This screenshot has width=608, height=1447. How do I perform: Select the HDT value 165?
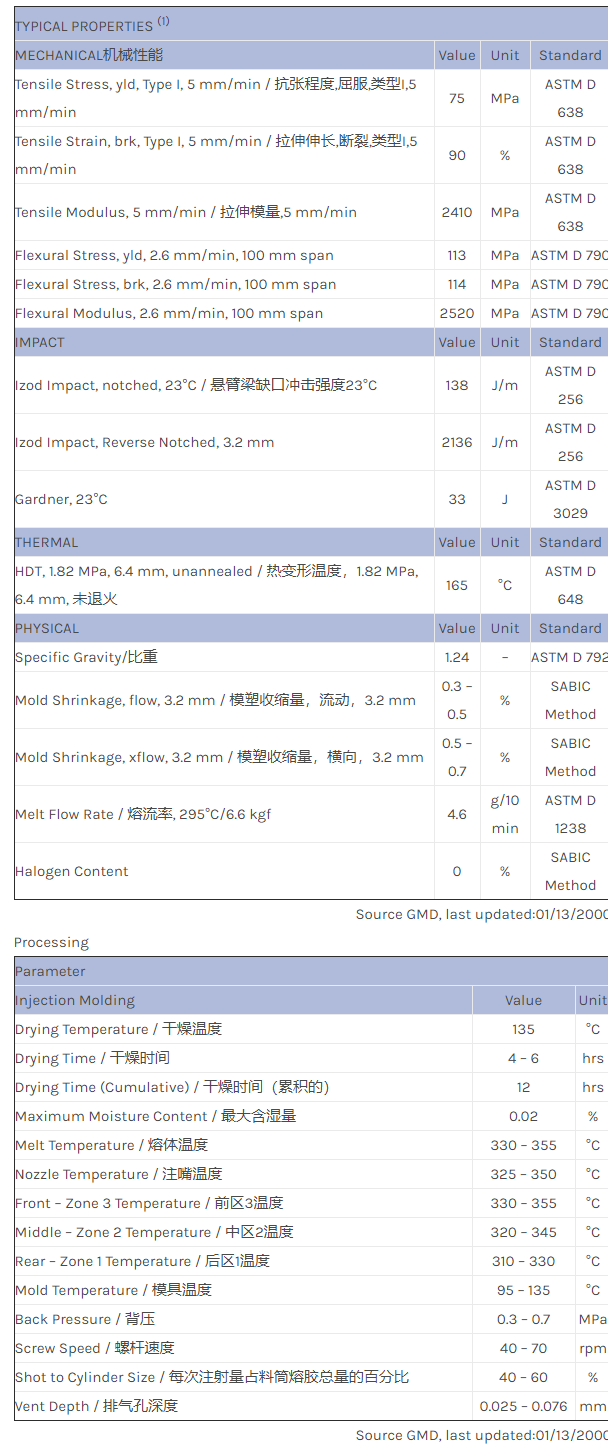pos(457,585)
